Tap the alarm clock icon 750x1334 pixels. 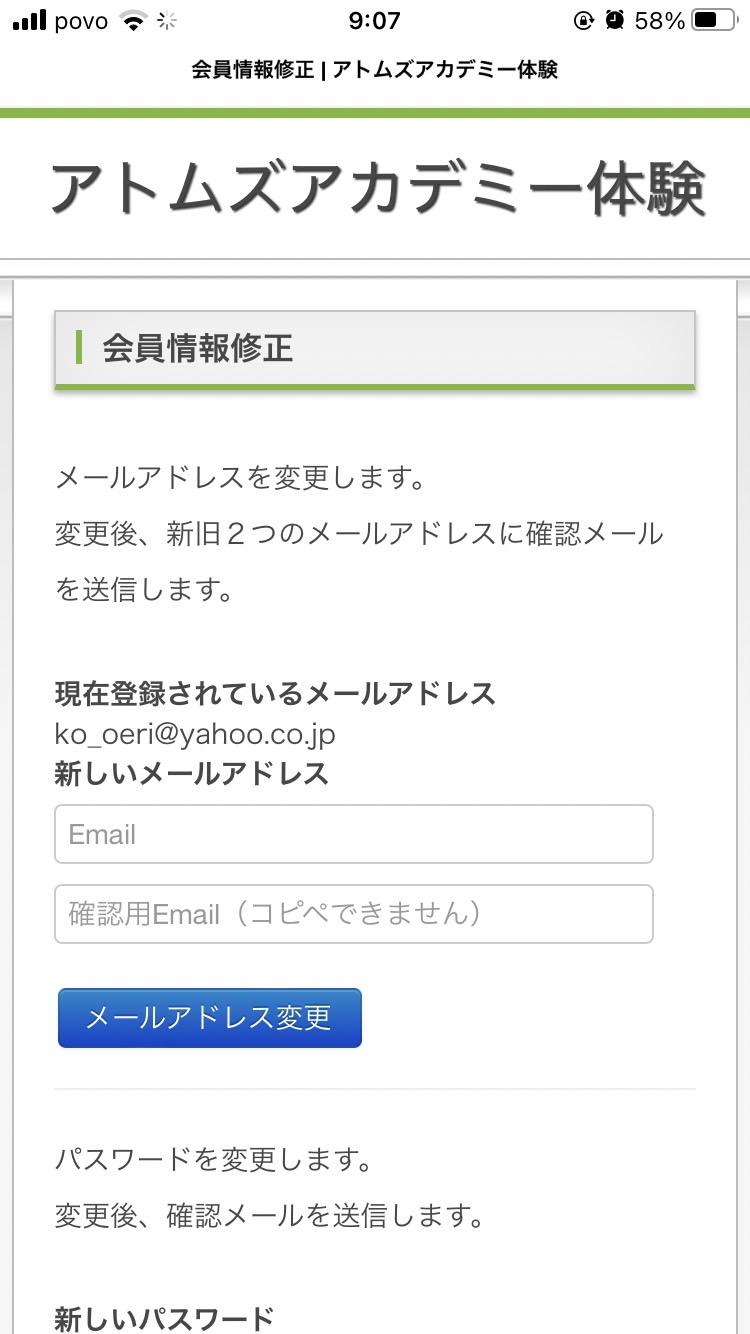pos(616,20)
